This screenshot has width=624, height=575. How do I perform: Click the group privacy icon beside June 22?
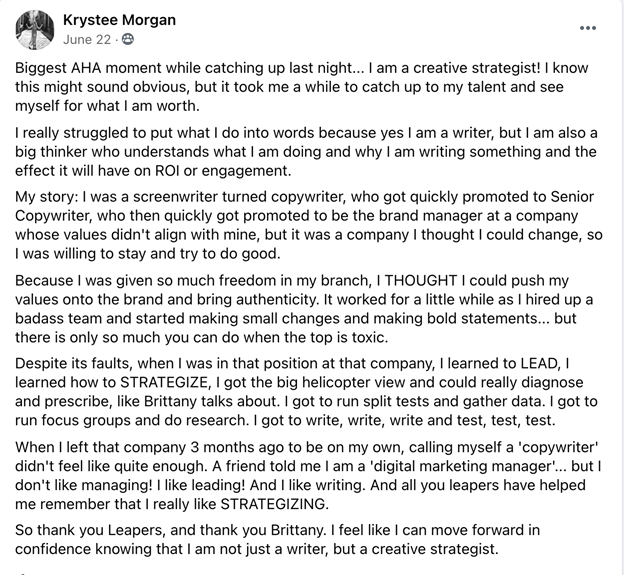click(x=127, y=39)
